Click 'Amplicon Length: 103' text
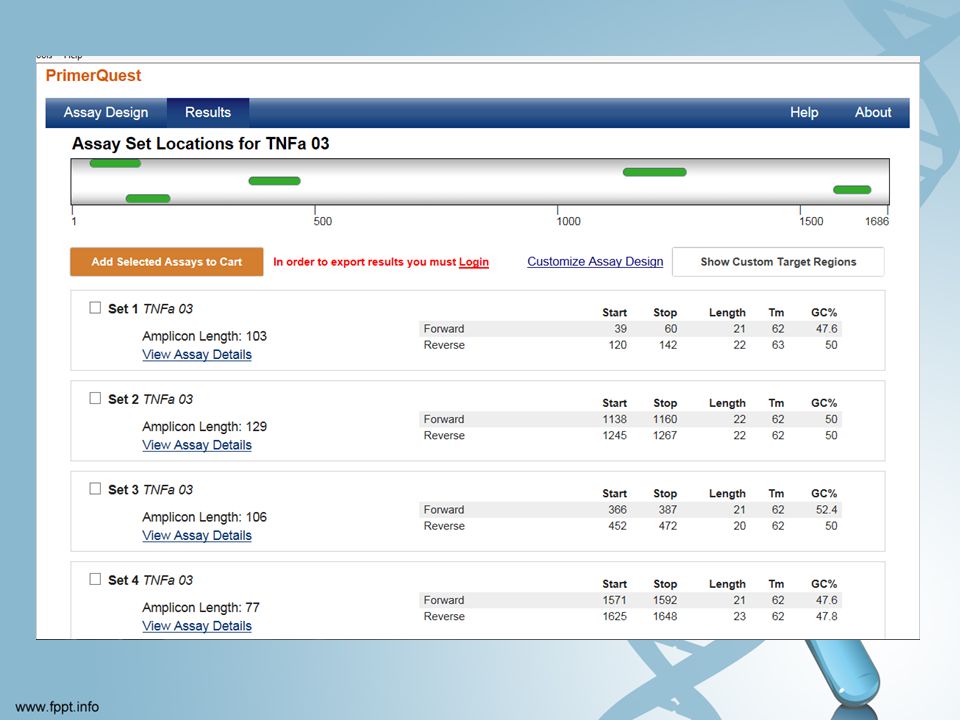 click(204, 336)
